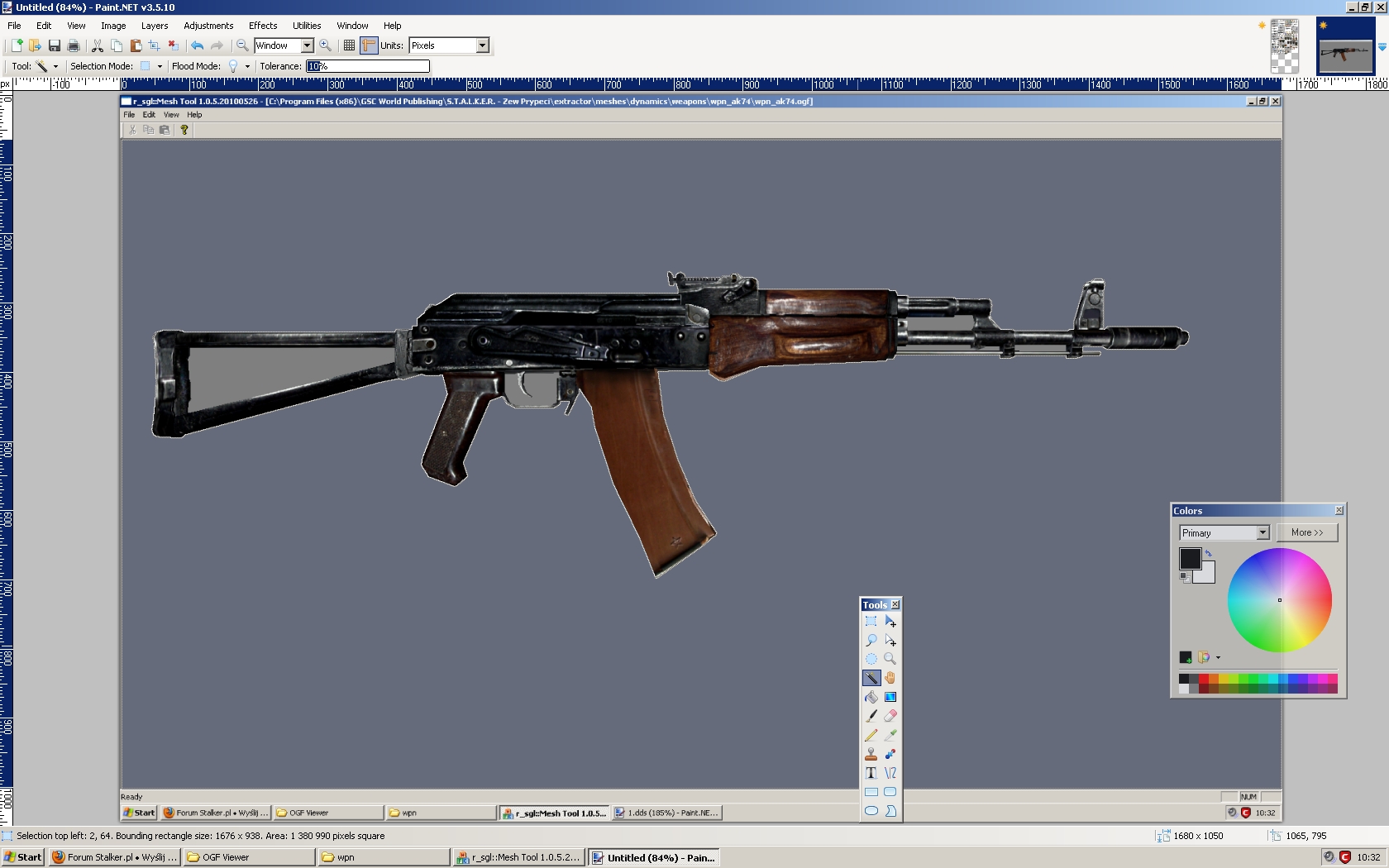Image resolution: width=1389 pixels, height=868 pixels.
Task: Open the palette management dropdown arrow
Action: tap(1218, 658)
